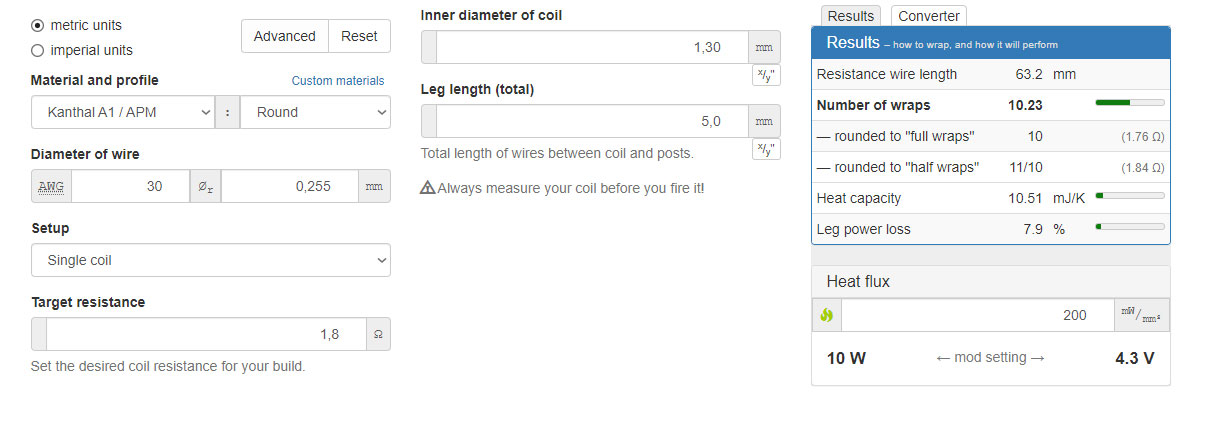
Task: Click the x/y fraction icon under leg length
Action: (x=765, y=149)
